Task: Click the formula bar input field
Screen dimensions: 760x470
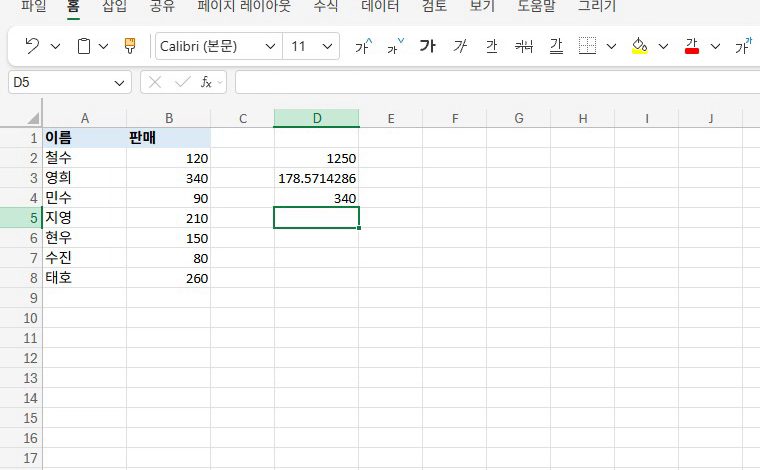Action: point(497,82)
